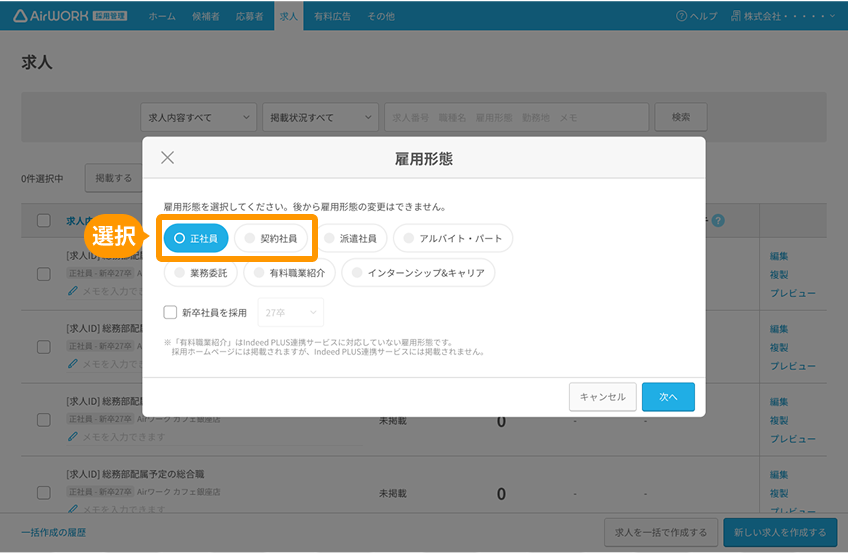Screen dimensions: 848x553
Task: Select 派遣社員 employment type
Action: [x=350, y=238]
